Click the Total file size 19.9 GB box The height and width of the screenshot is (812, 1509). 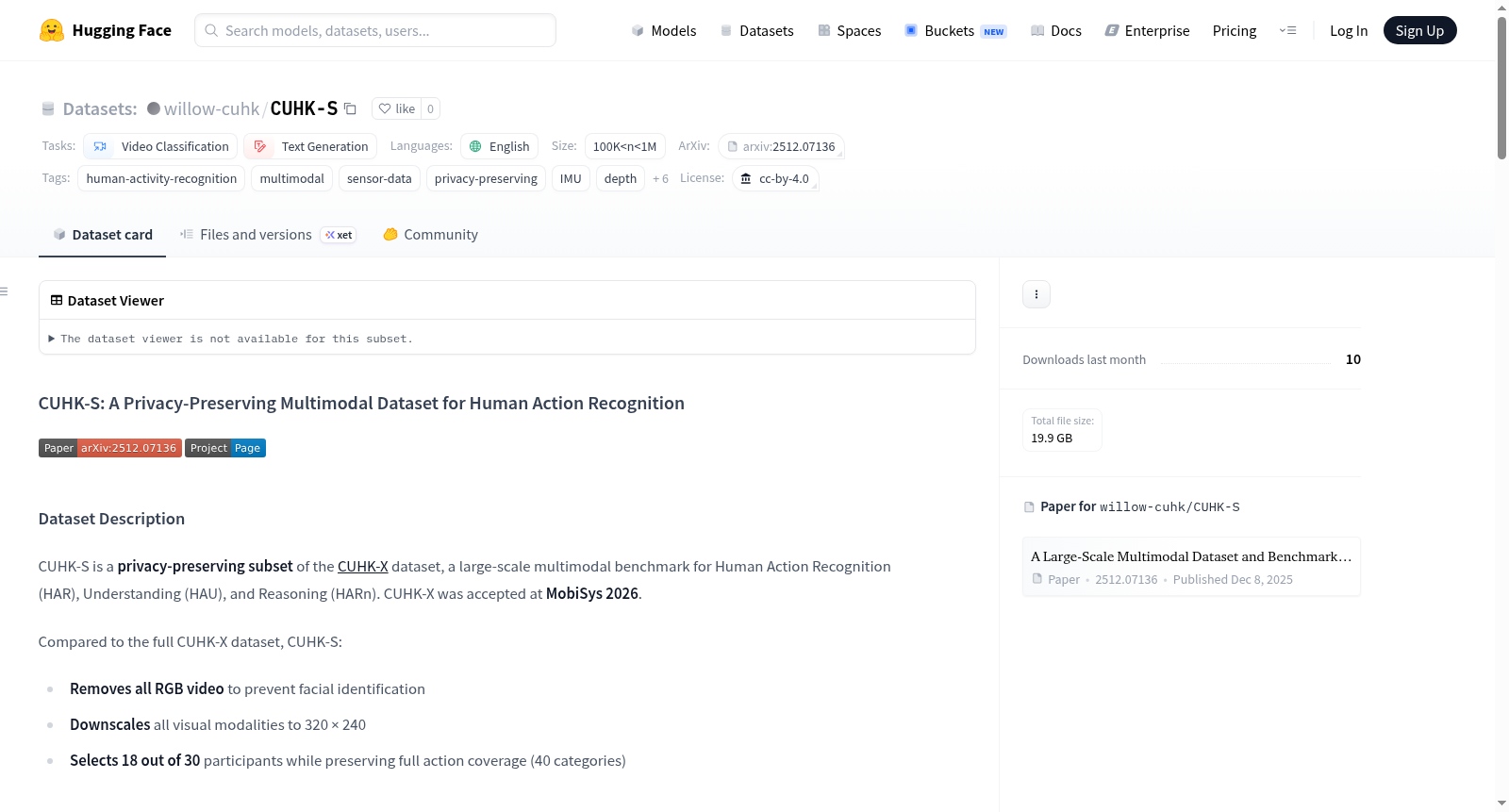(1063, 430)
